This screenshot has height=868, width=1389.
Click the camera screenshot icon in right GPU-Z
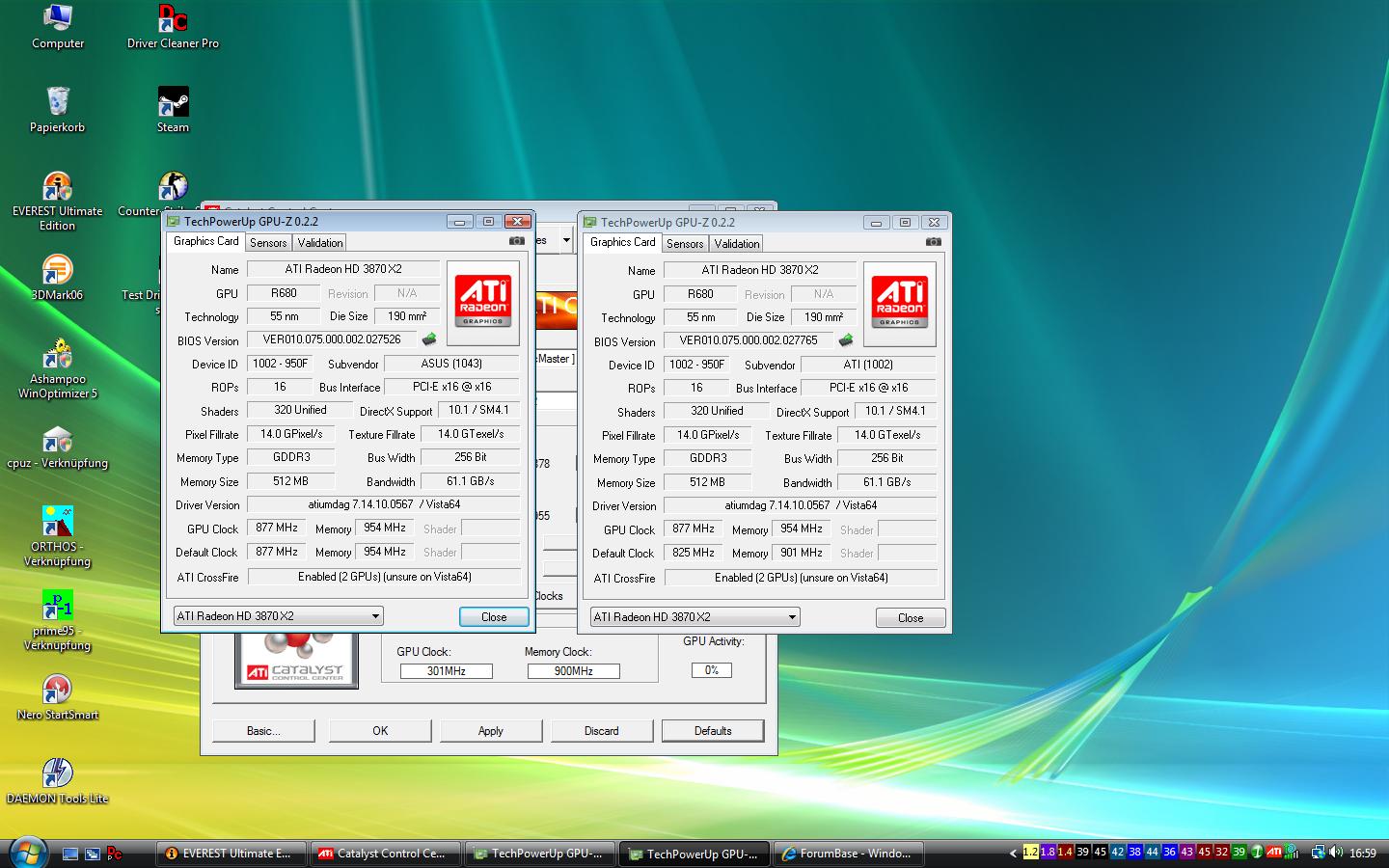point(933,242)
